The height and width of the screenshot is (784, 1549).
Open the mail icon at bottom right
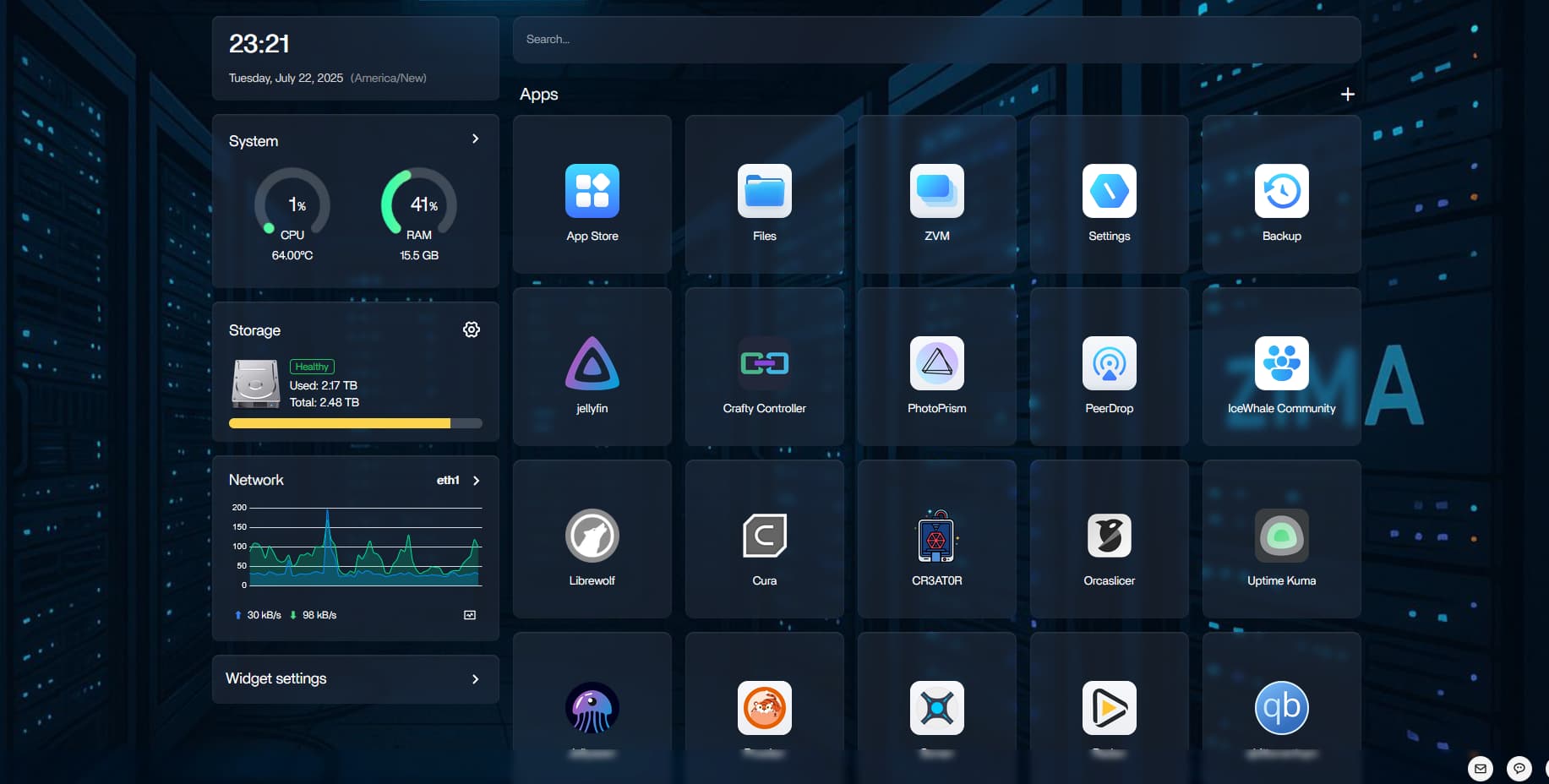point(1480,769)
